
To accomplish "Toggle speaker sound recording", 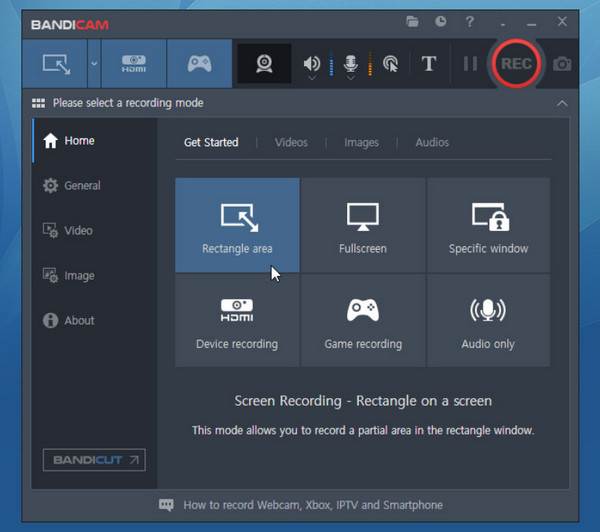I will [312, 64].
